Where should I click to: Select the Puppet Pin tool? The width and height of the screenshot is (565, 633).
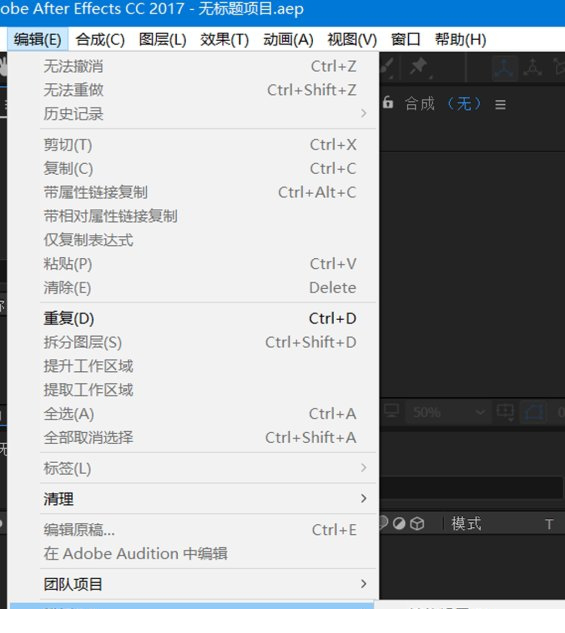[x=419, y=67]
